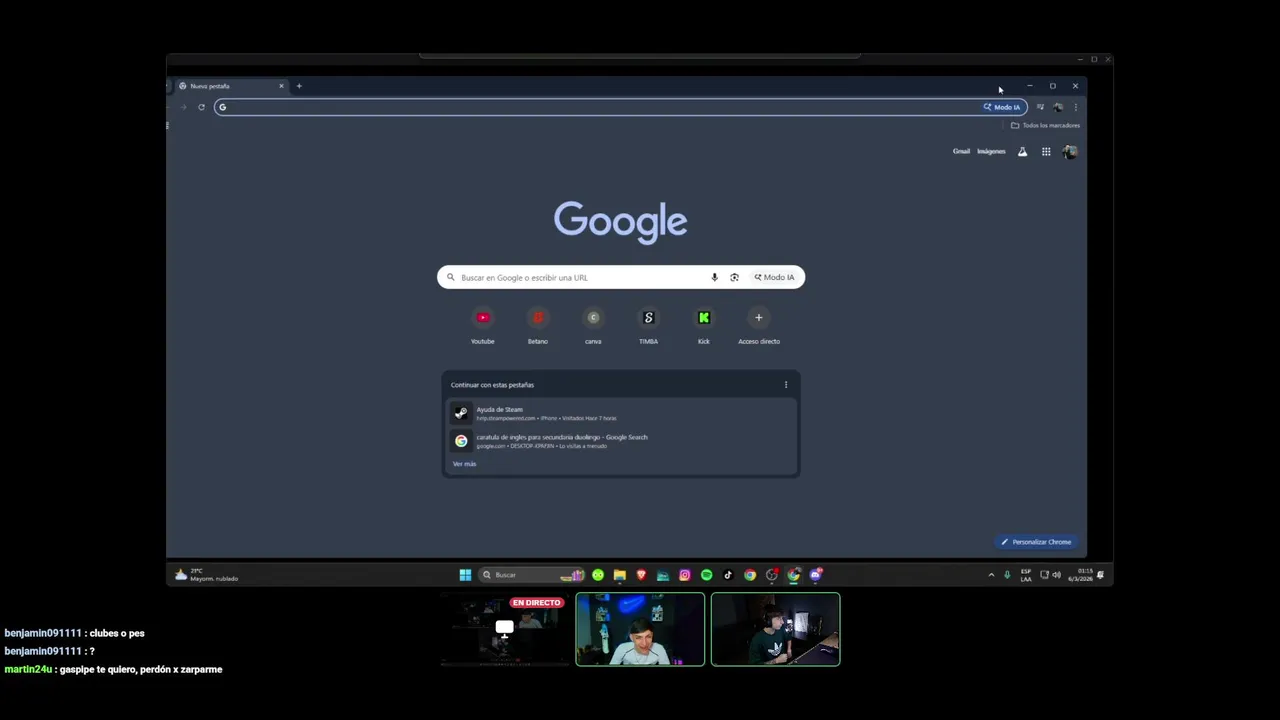Click the Personalizar Chrome button
The width and height of the screenshot is (1280, 720).
(1036, 542)
